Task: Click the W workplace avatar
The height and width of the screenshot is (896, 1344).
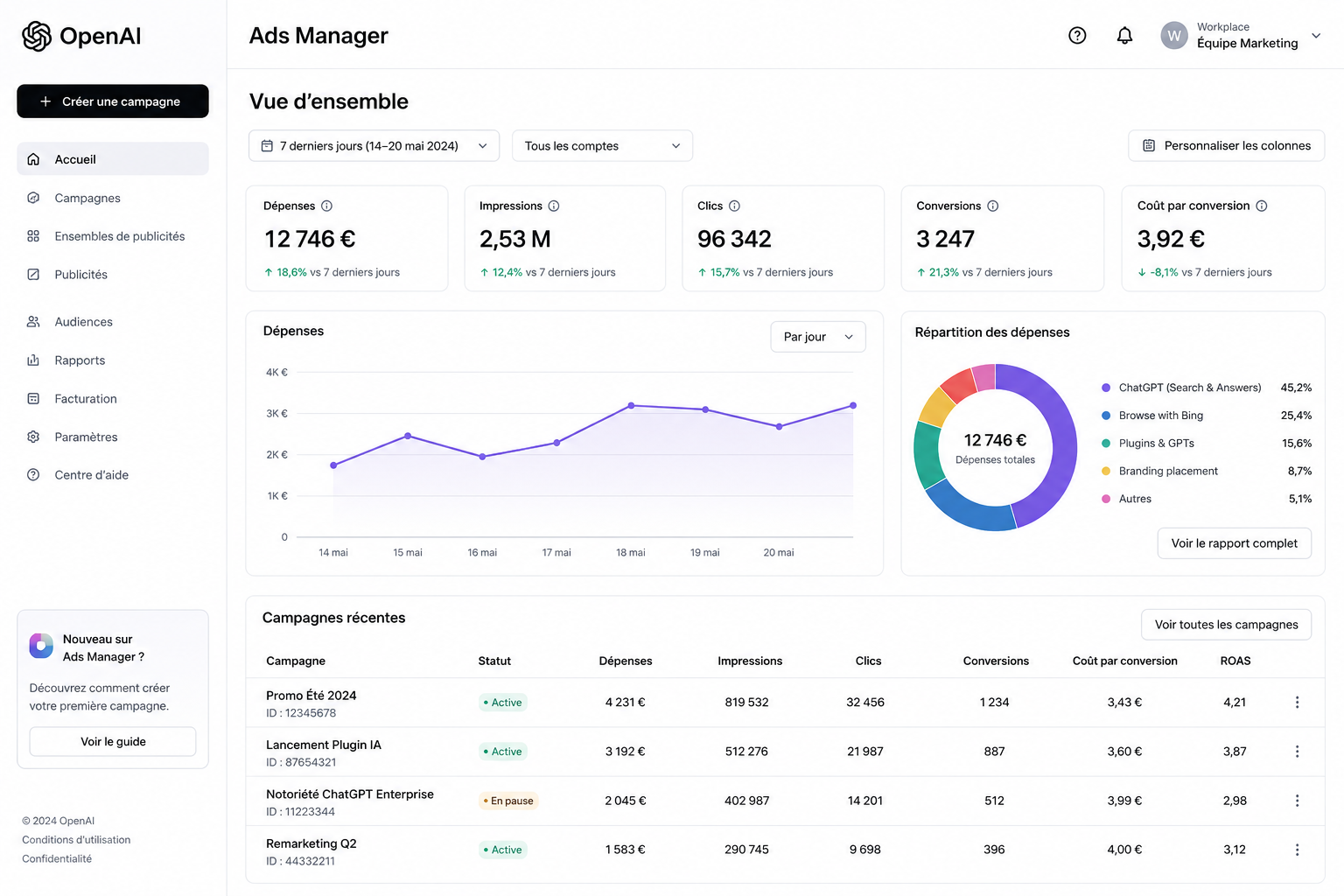Action: [1174, 35]
